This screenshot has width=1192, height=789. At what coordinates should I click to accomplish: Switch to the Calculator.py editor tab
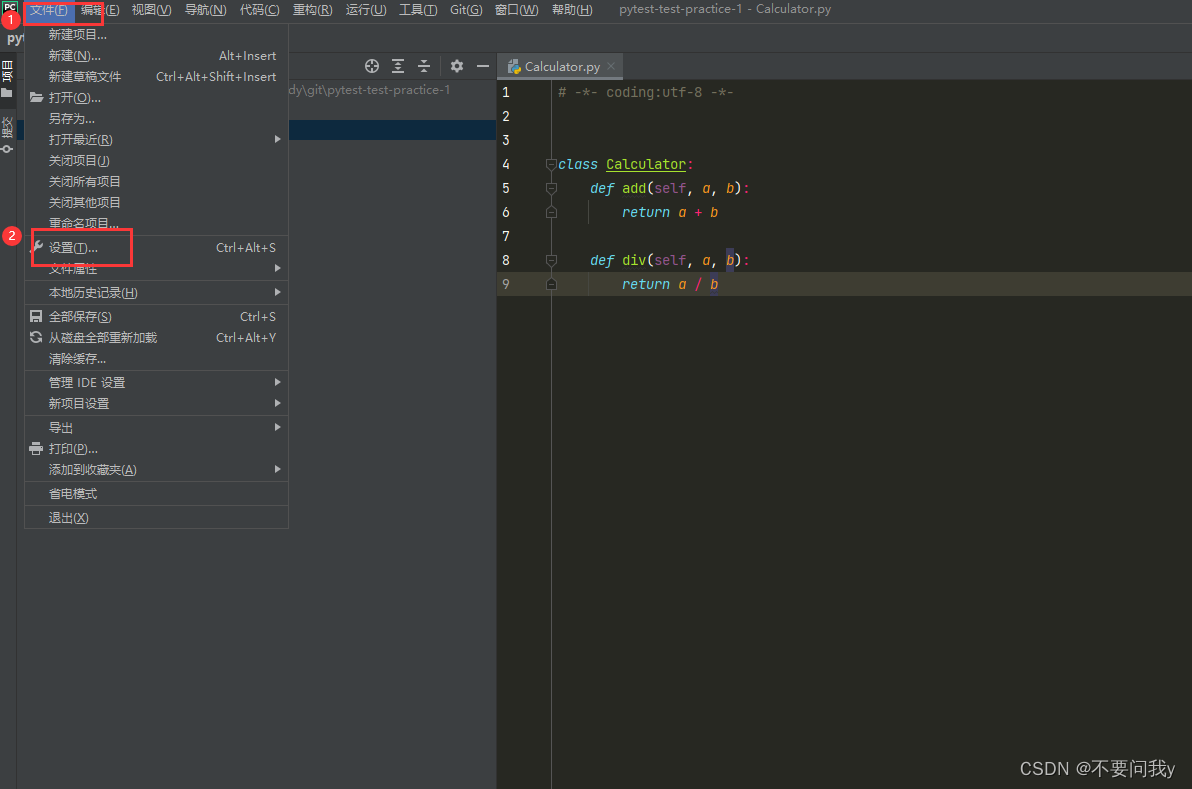(x=563, y=67)
